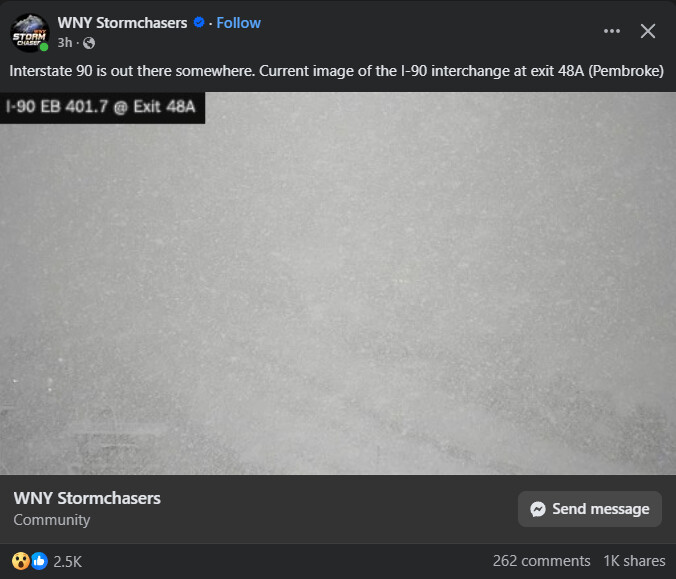View the 2.5K reactions list
This screenshot has height=579, width=676.
point(67,561)
